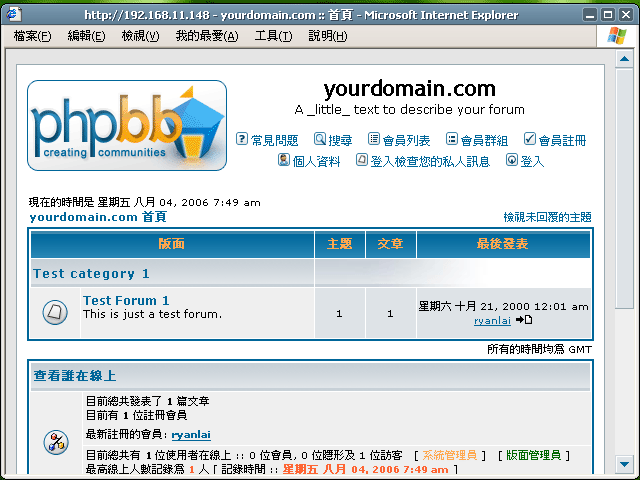Open the 編輯(E) menu

point(86,36)
